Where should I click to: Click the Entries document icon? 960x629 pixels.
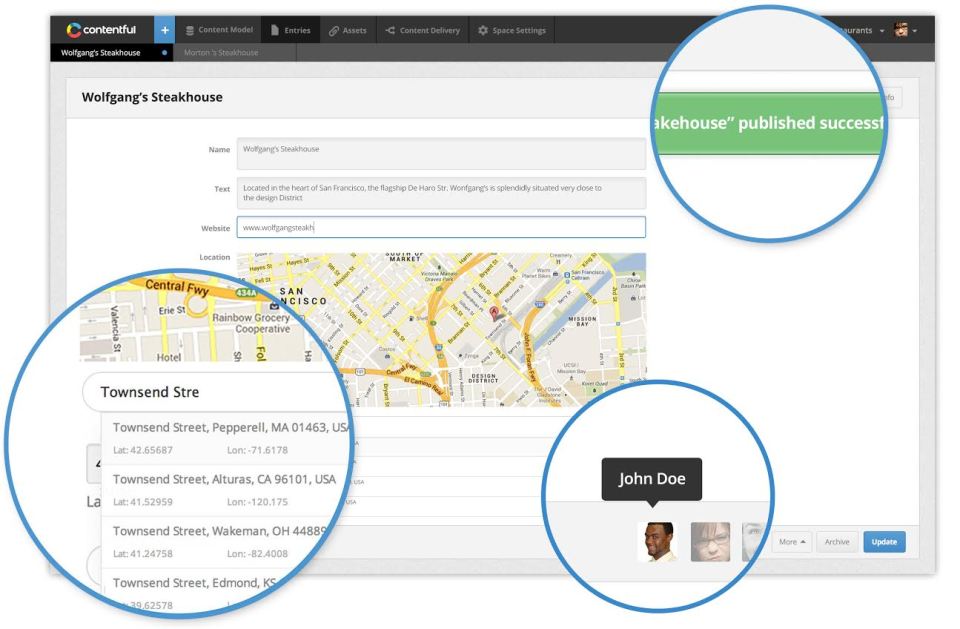[x=275, y=30]
